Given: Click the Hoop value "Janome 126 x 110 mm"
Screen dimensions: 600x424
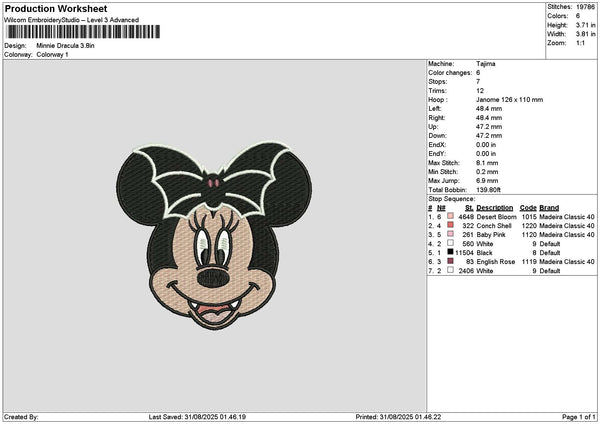Looking at the screenshot, I should (509, 100).
